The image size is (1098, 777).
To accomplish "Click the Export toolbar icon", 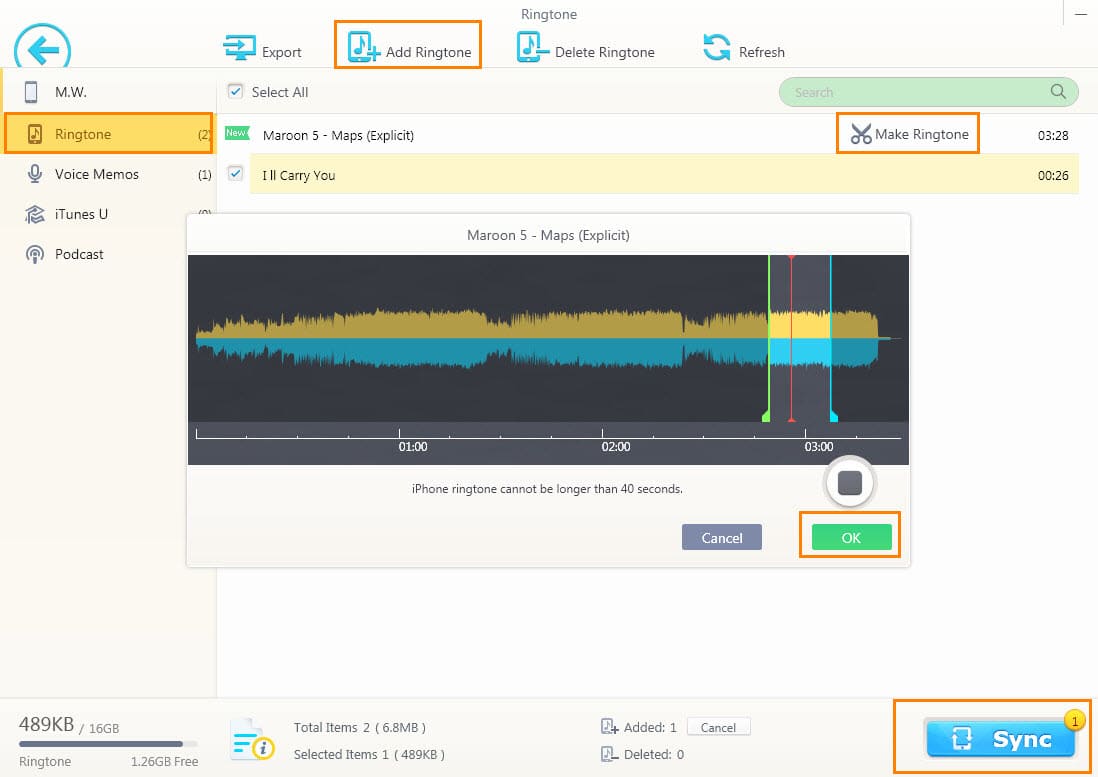I will pos(239,49).
